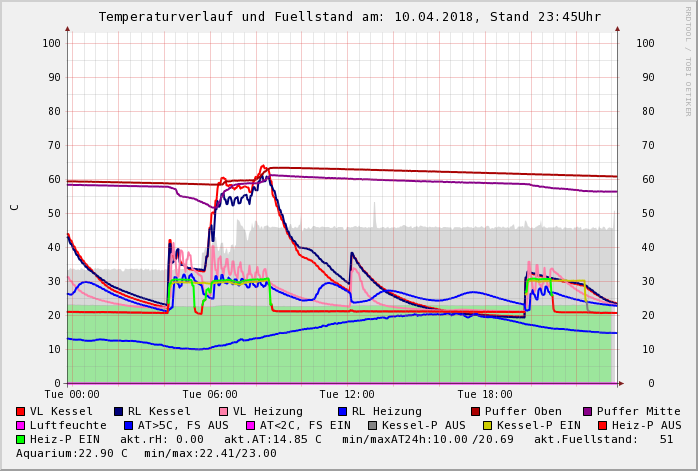Click the chart title Temperaturverlauf und Fuellstand
The width and height of the screenshot is (698, 471).
(349, 17)
